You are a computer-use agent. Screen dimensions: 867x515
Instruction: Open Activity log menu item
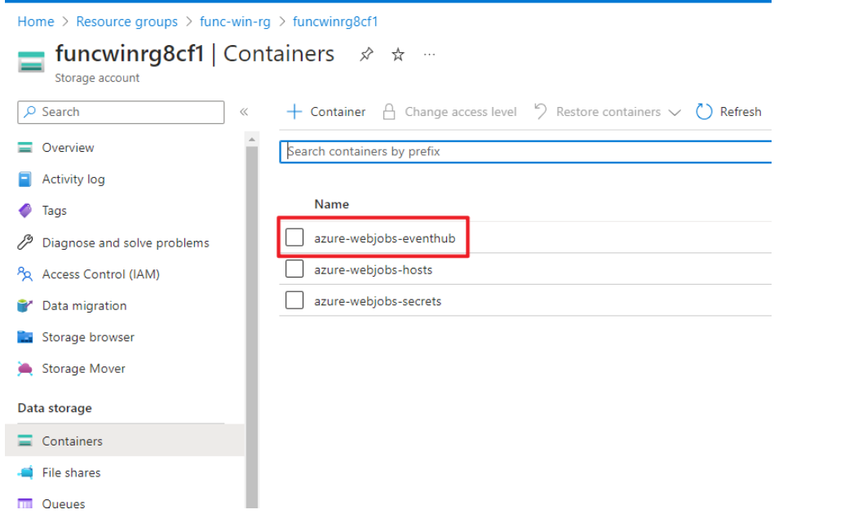click(x=74, y=179)
